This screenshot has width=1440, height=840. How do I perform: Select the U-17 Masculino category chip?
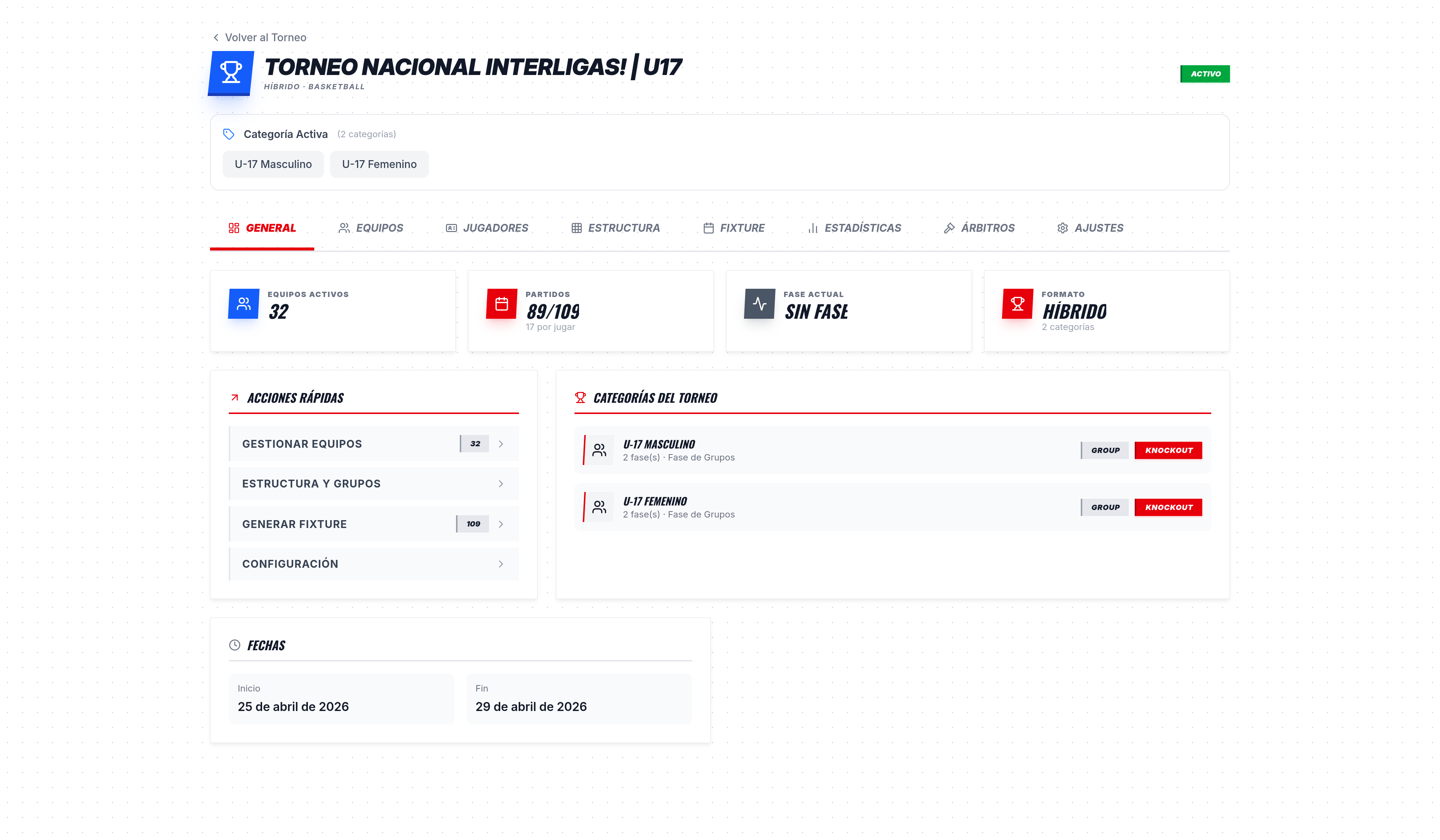(273, 165)
